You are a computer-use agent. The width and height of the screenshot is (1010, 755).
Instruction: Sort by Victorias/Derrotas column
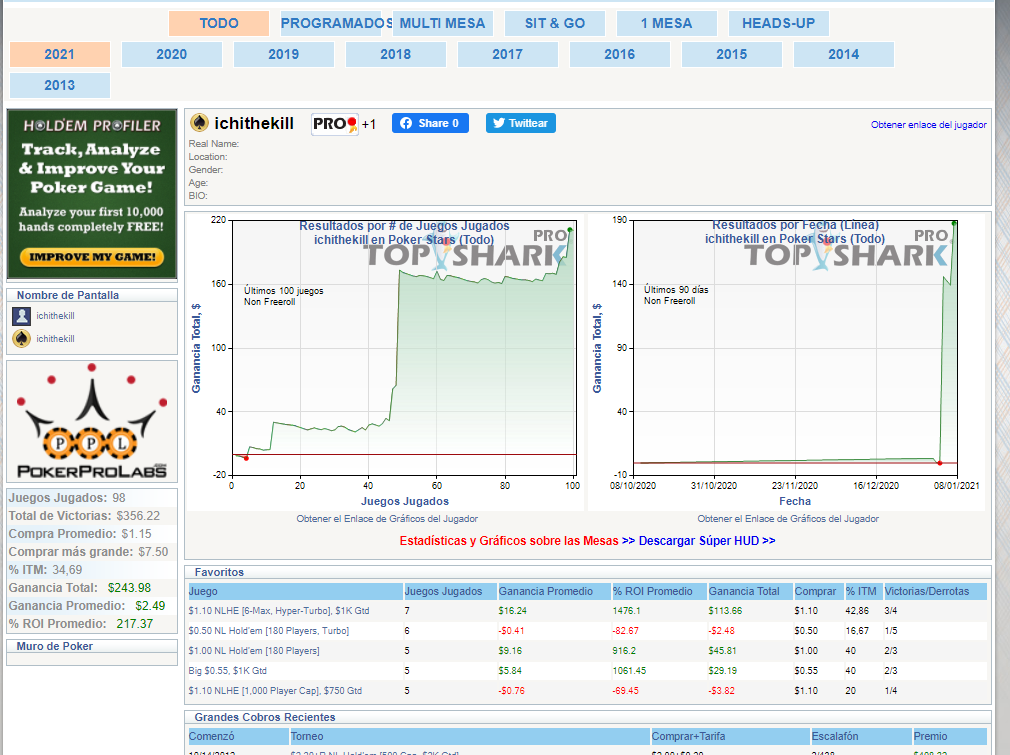(x=935, y=591)
